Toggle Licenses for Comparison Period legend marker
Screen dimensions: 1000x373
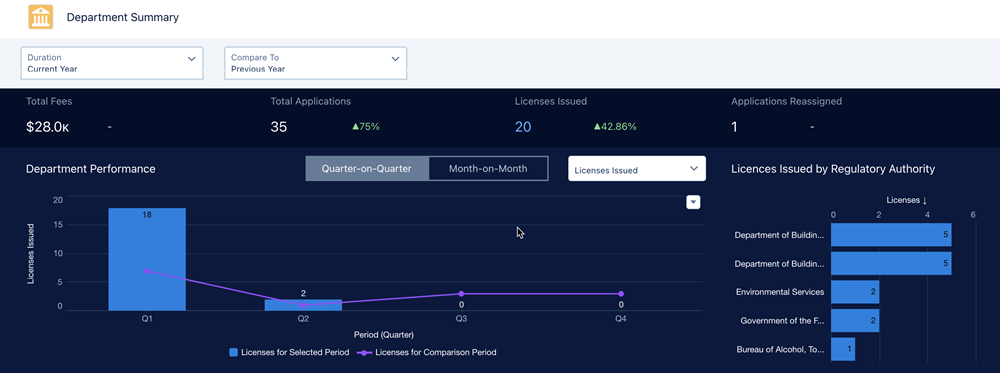click(364, 352)
